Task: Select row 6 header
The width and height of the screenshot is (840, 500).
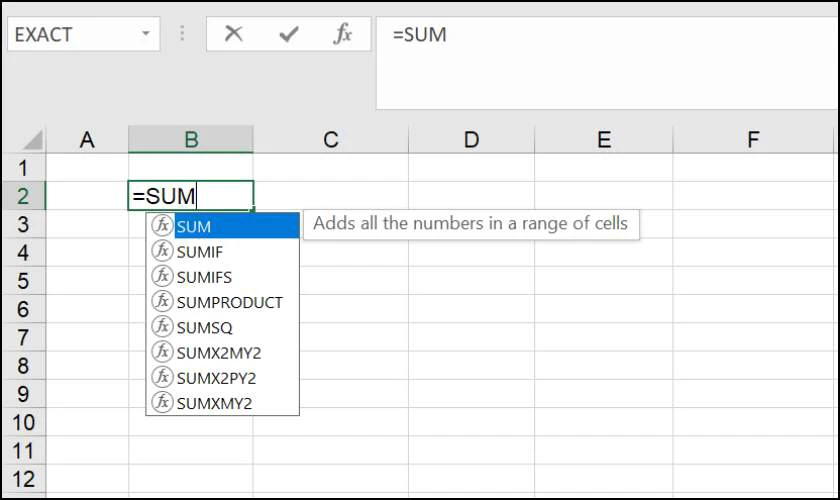Action: (x=23, y=309)
